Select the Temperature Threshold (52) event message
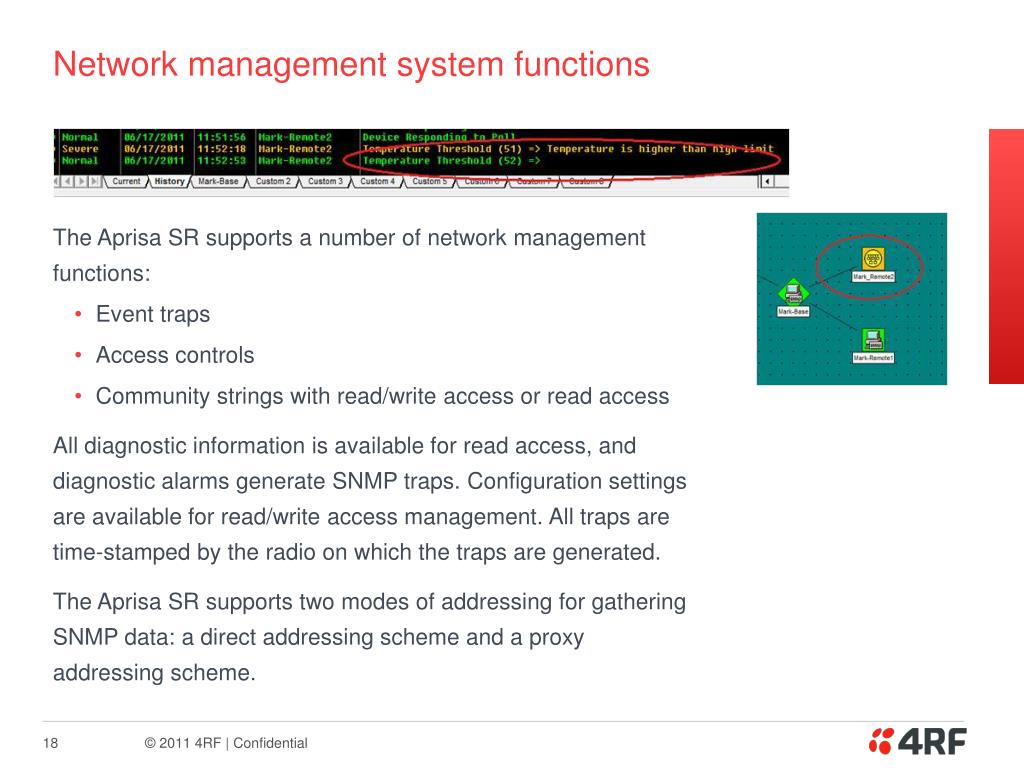This screenshot has width=1024, height=768. coord(451,161)
